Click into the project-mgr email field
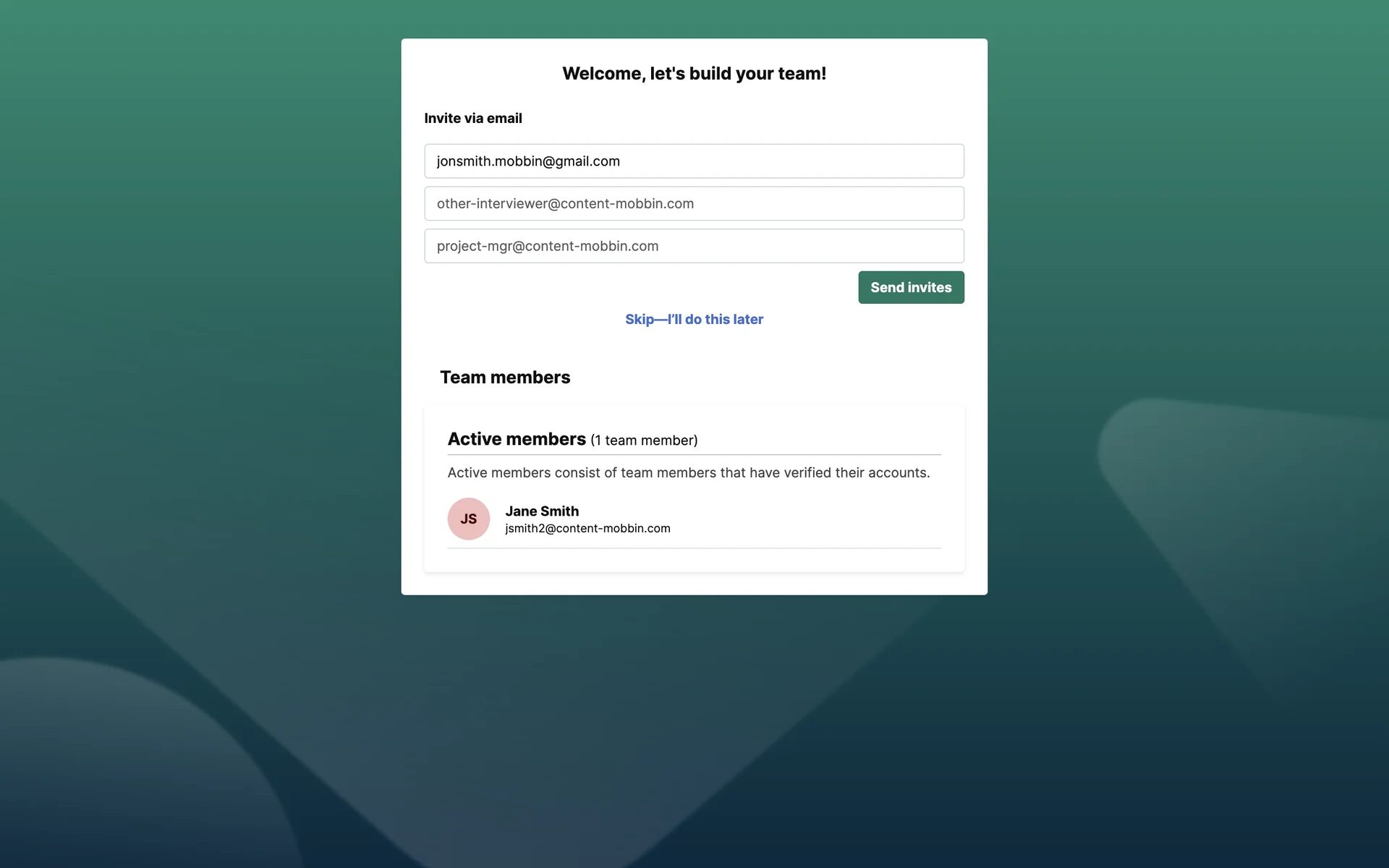This screenshot has height=868, width=1389. pos(694,246)
